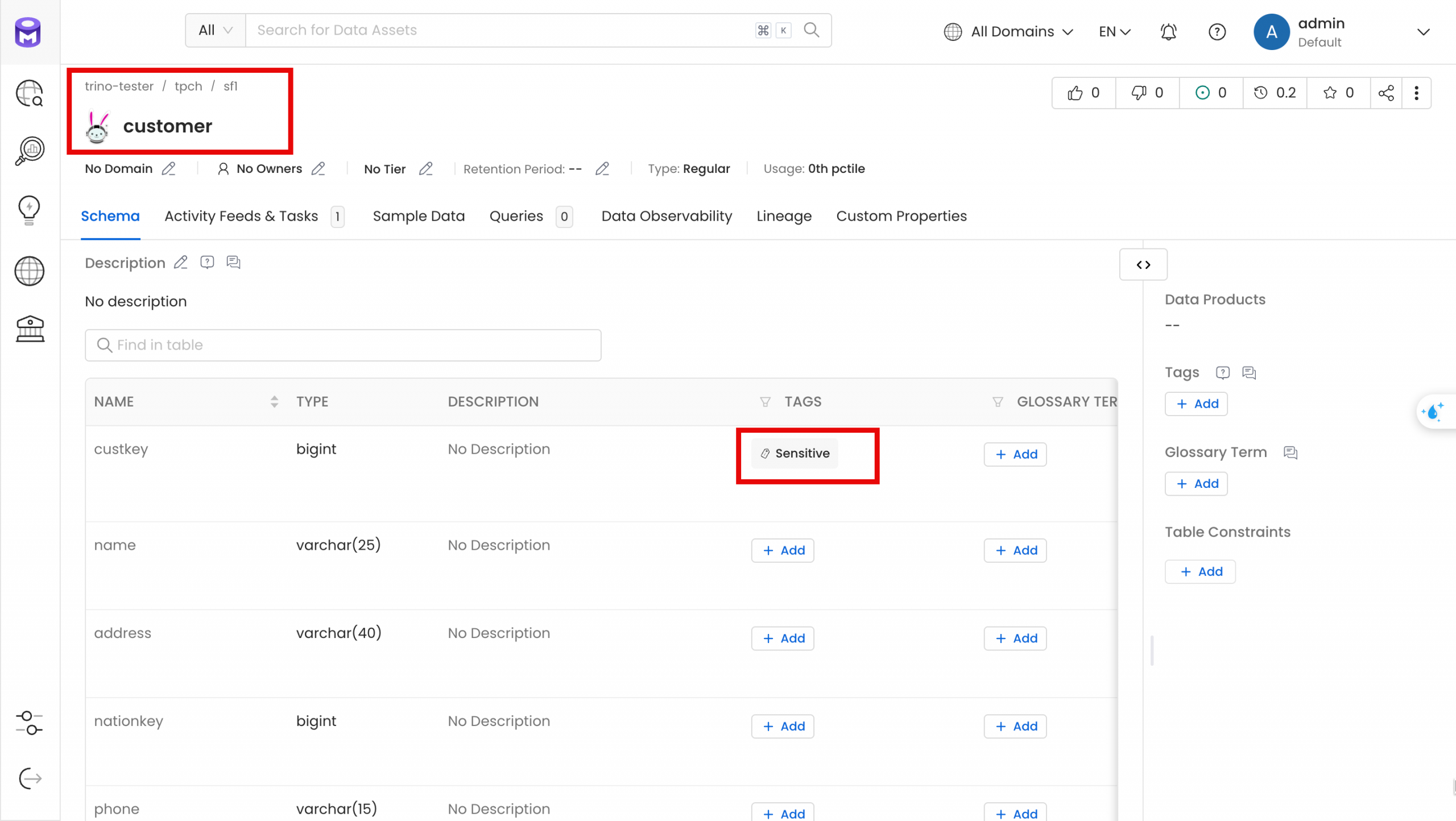
Task: Open the three-dot more options menu
Action: point(1416,93)
